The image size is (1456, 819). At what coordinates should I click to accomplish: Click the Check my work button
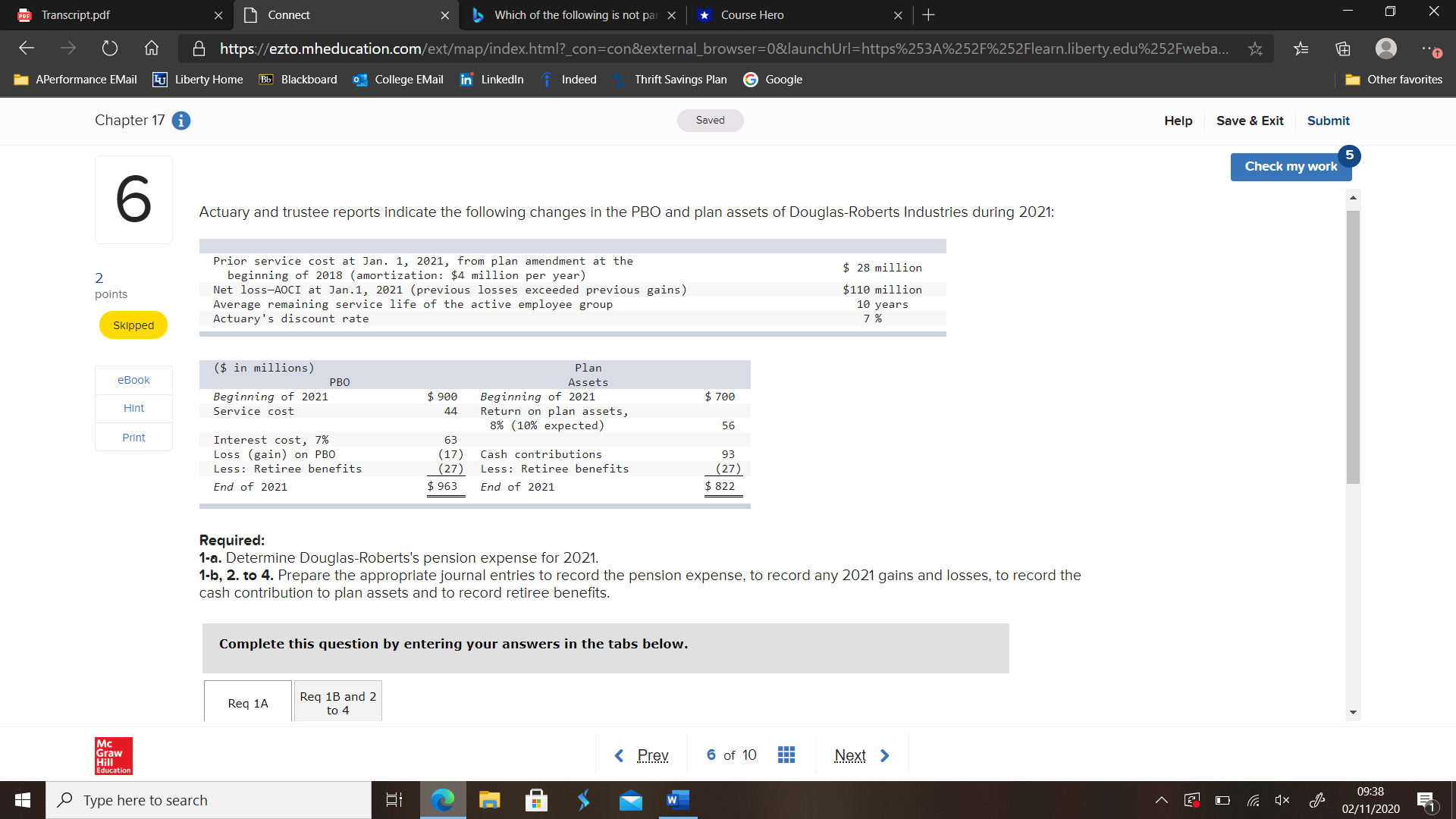click(1291, 166)
